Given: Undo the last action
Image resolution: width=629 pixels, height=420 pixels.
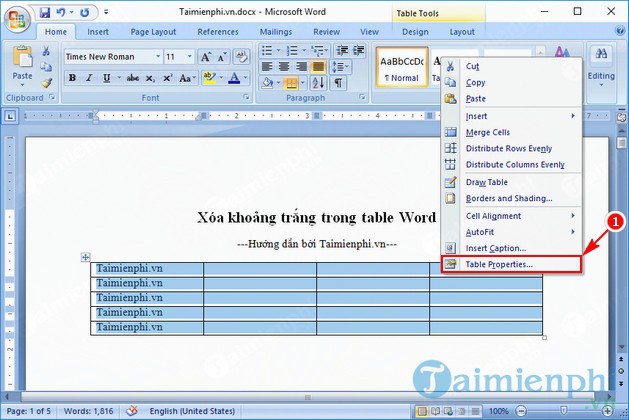Looking at the screenshot, I should pyautogui.click(x=61, y=12).
